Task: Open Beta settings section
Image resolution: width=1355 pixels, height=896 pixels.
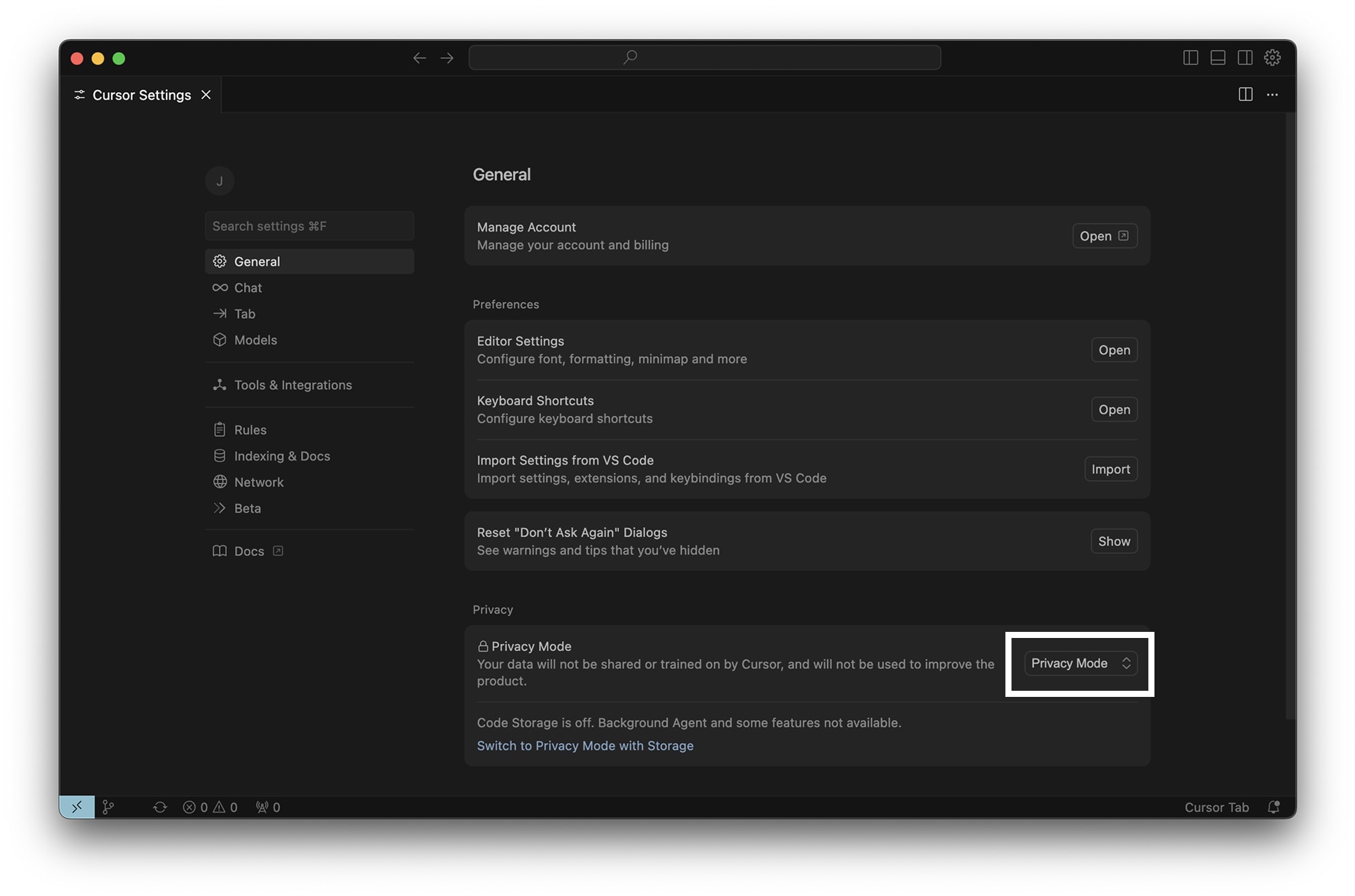Action: (x=310, y=508)
